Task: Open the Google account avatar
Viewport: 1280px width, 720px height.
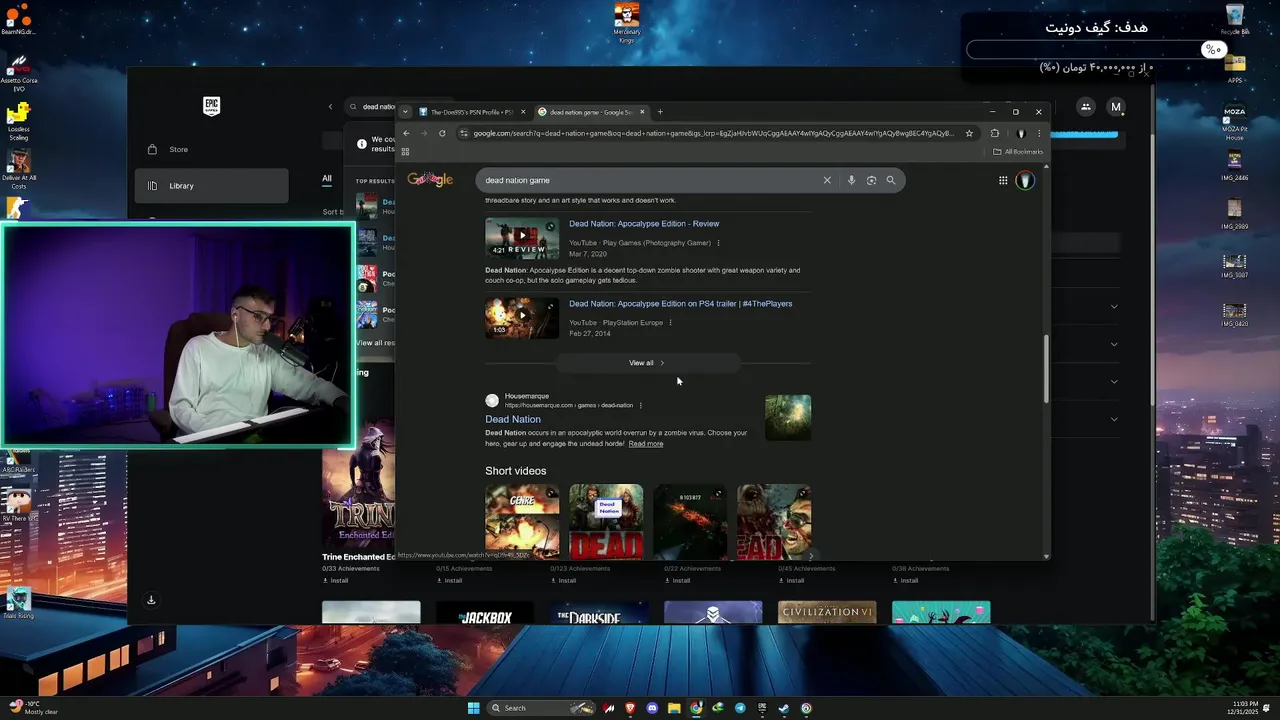Action: pyautogui.click(x=1025, y=180)
